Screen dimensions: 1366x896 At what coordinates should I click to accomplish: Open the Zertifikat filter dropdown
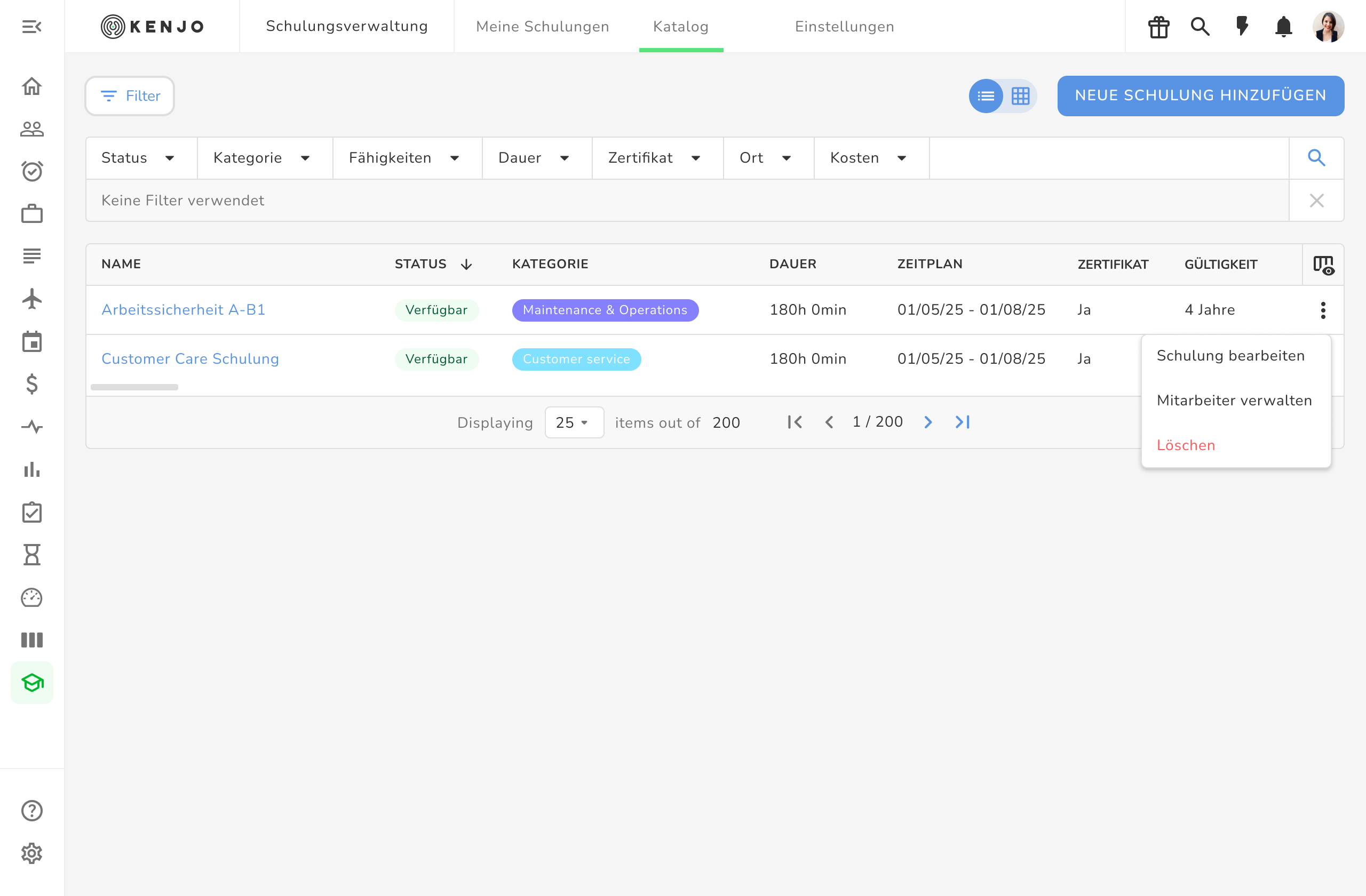[654, 158]
